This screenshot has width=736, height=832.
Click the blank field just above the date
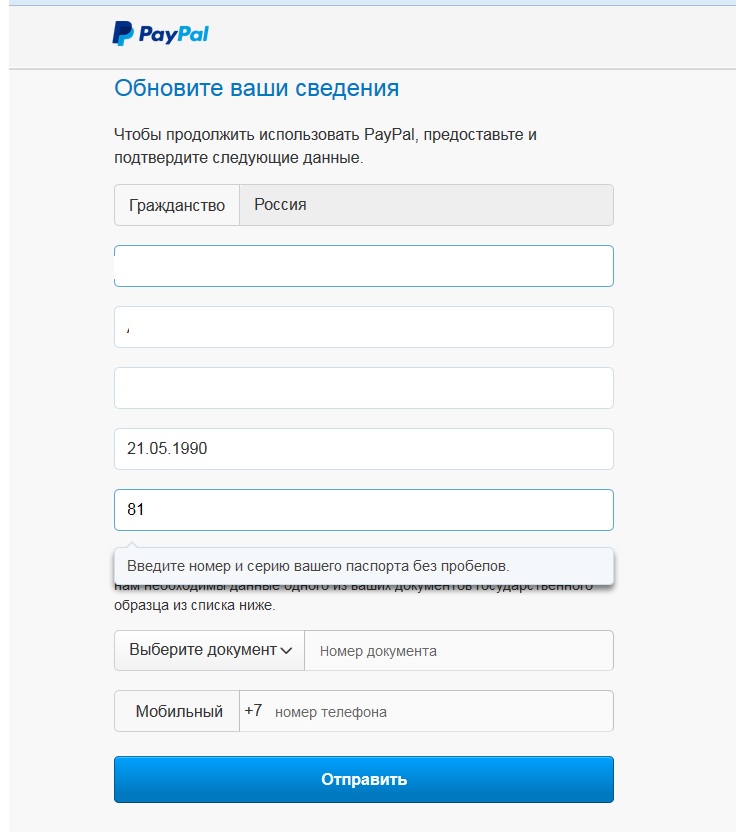(363, 388)
